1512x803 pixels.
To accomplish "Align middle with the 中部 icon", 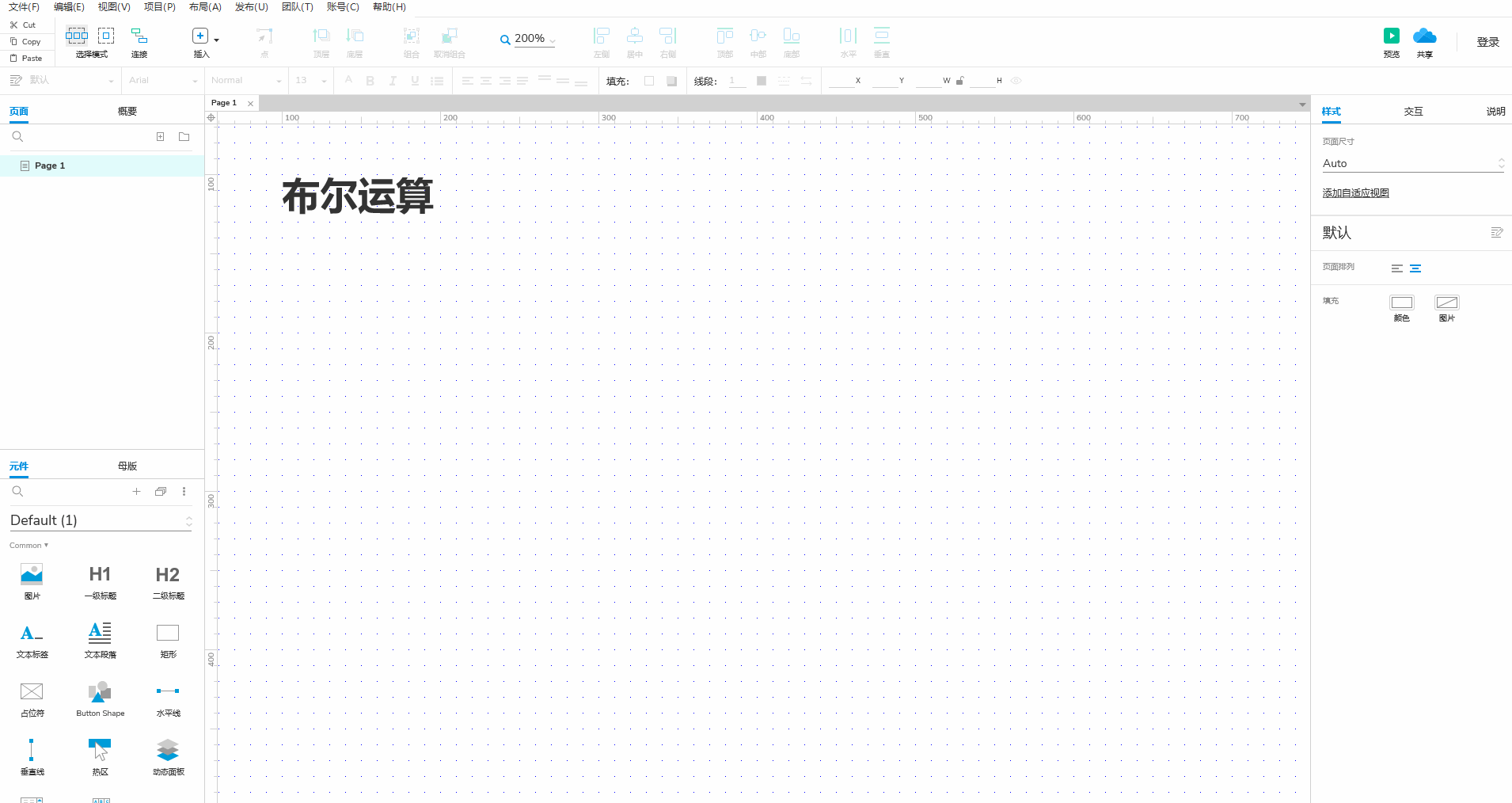I will click(x=758, y=36).
